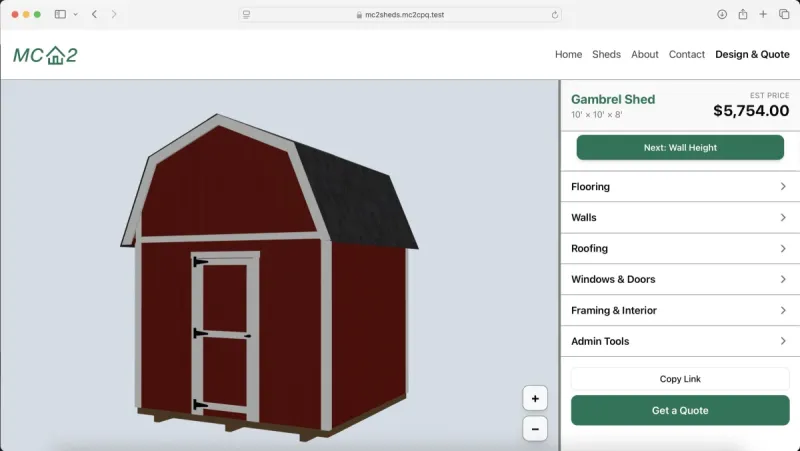Reload page with refresh icon
This screenshot has width=800, height=451.
click(555, 15)
